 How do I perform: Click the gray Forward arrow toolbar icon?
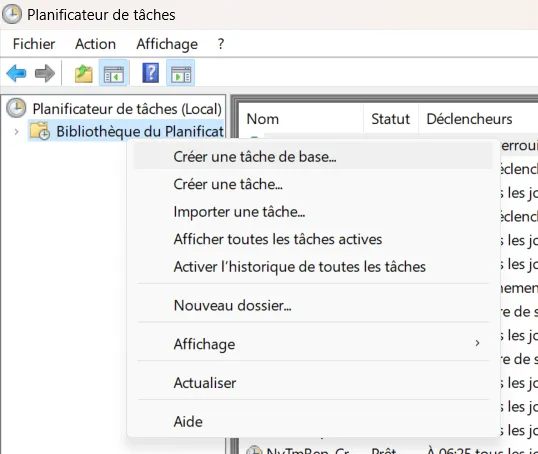(x=45, y=73)
